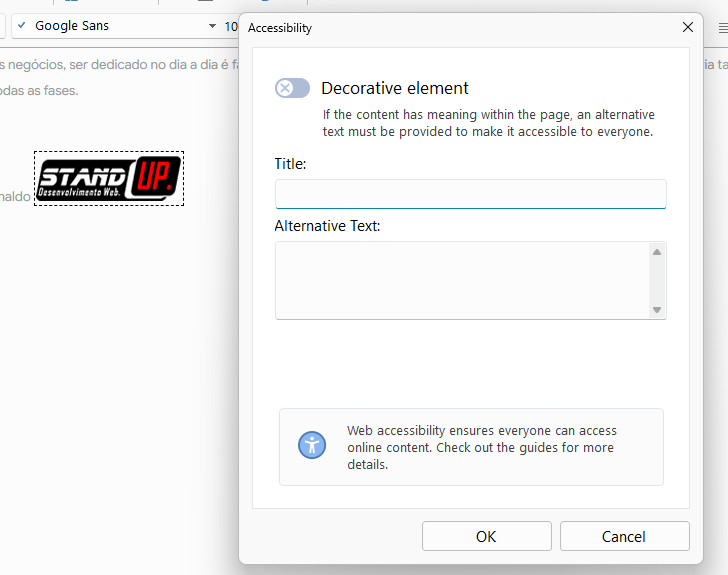Click inside the Alternative Text box
The width and height of the screenshot is (728, 575).
pos(460,280)
